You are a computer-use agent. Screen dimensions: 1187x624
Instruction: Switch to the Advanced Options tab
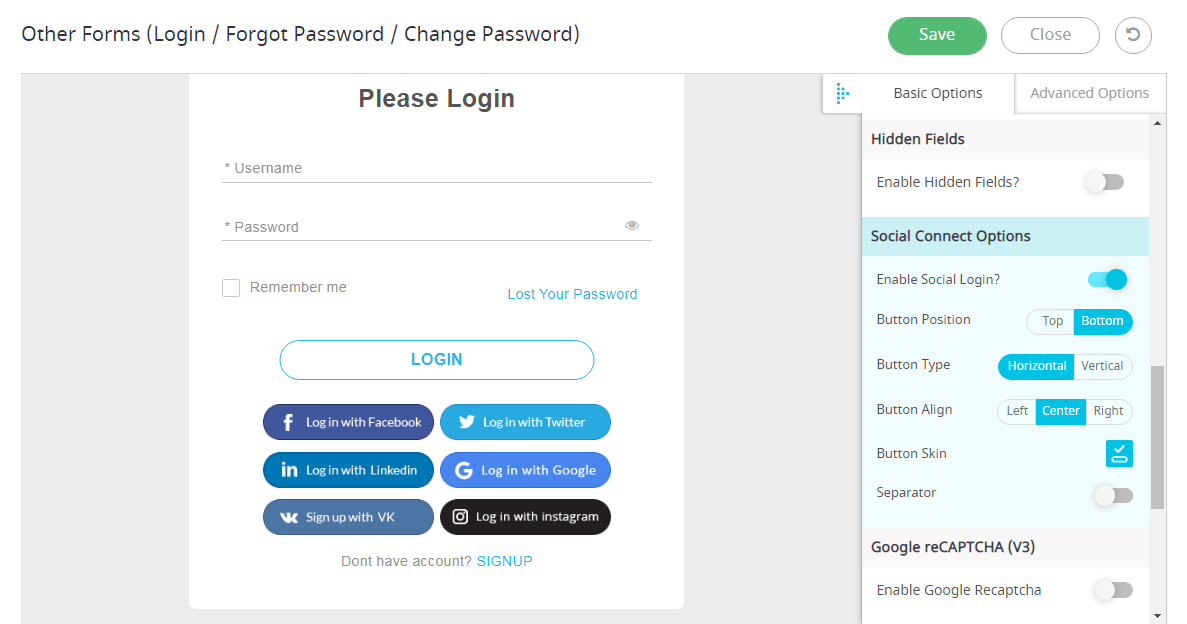[1089, 93]
